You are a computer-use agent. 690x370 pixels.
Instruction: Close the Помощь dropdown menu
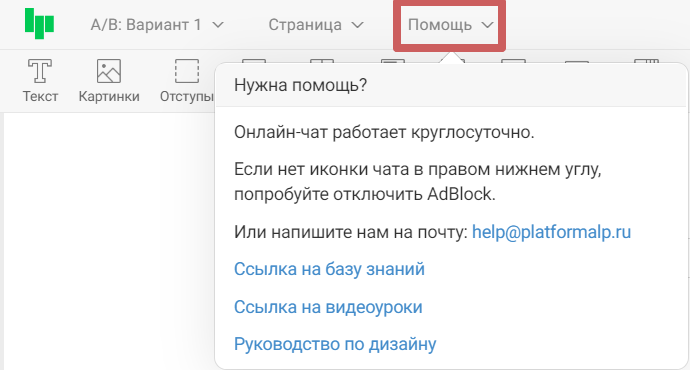[x=450, y=25]
